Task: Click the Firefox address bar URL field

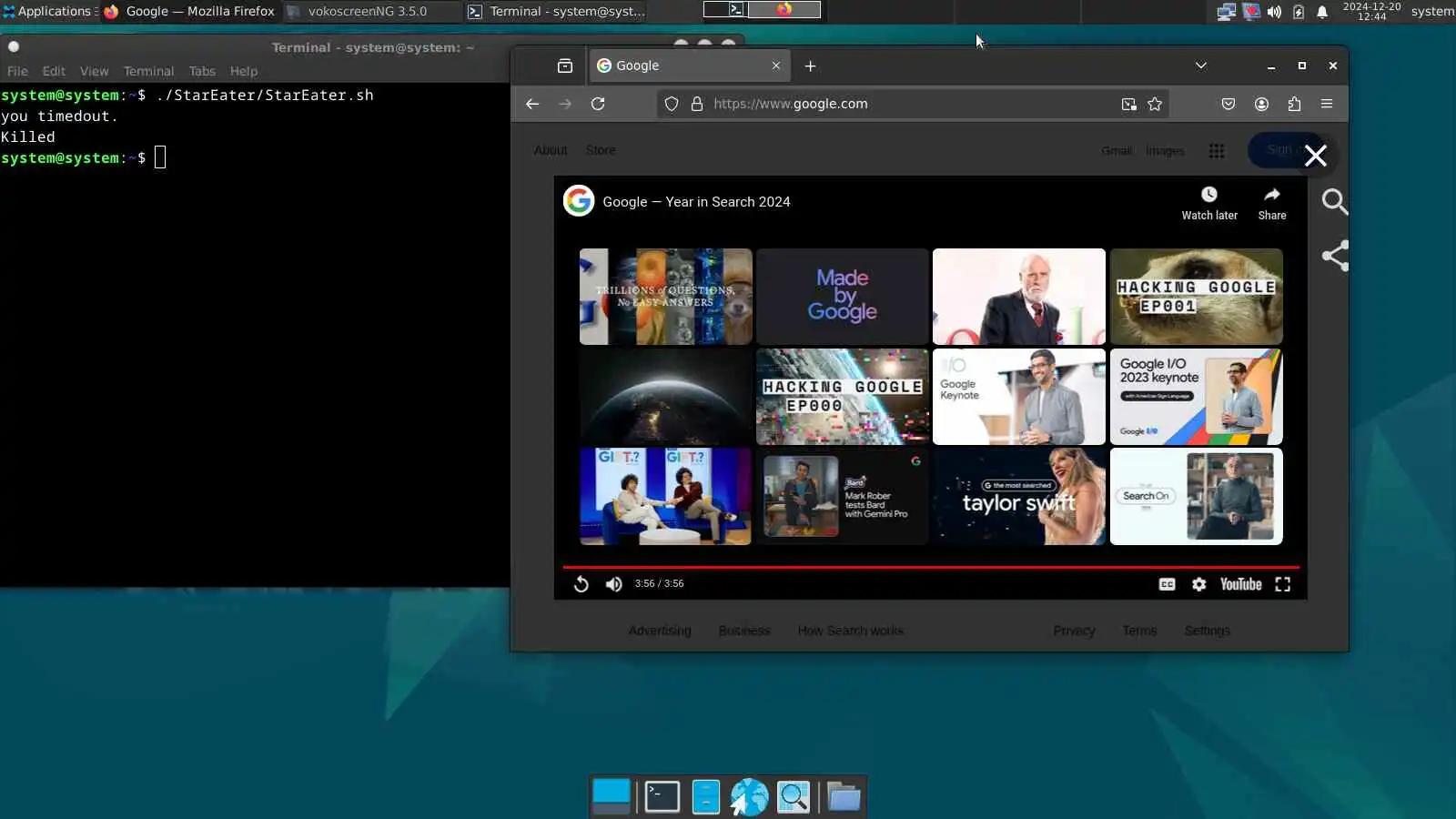Action: [x=913, y=104]
